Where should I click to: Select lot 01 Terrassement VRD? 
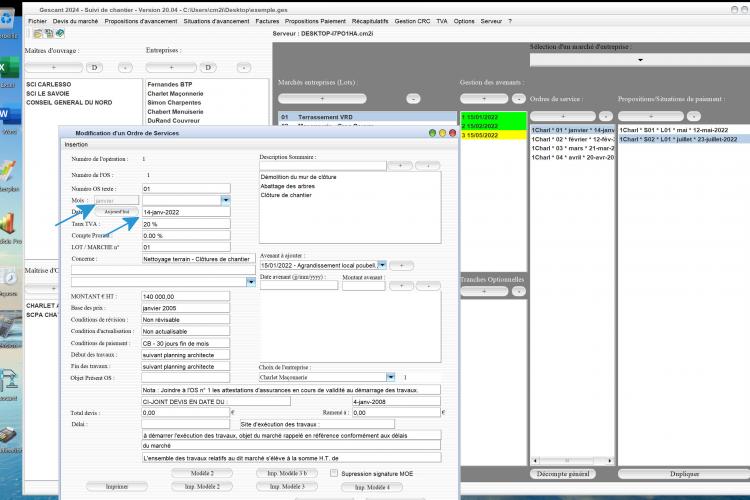point(367,117)
